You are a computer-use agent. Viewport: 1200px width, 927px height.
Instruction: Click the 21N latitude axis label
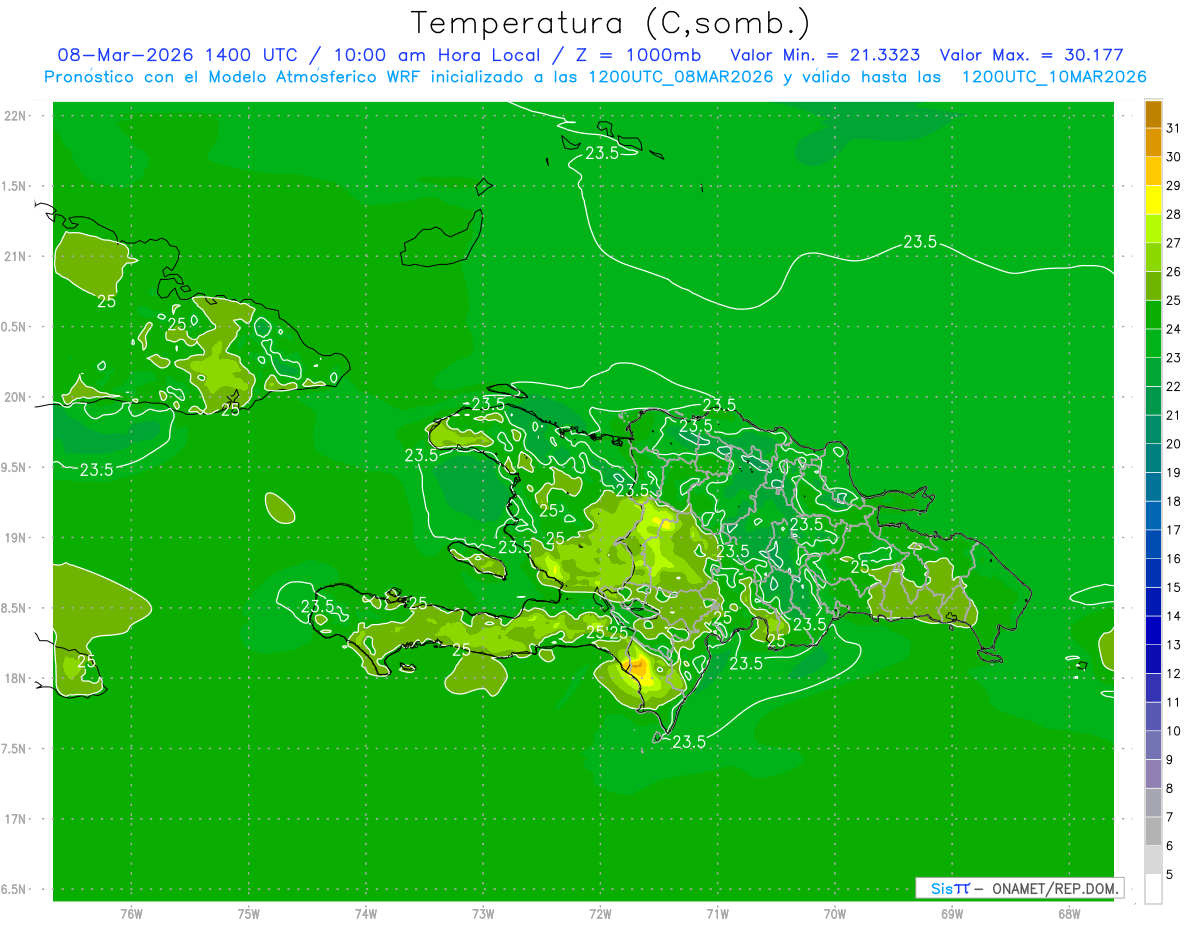[17, 257]
